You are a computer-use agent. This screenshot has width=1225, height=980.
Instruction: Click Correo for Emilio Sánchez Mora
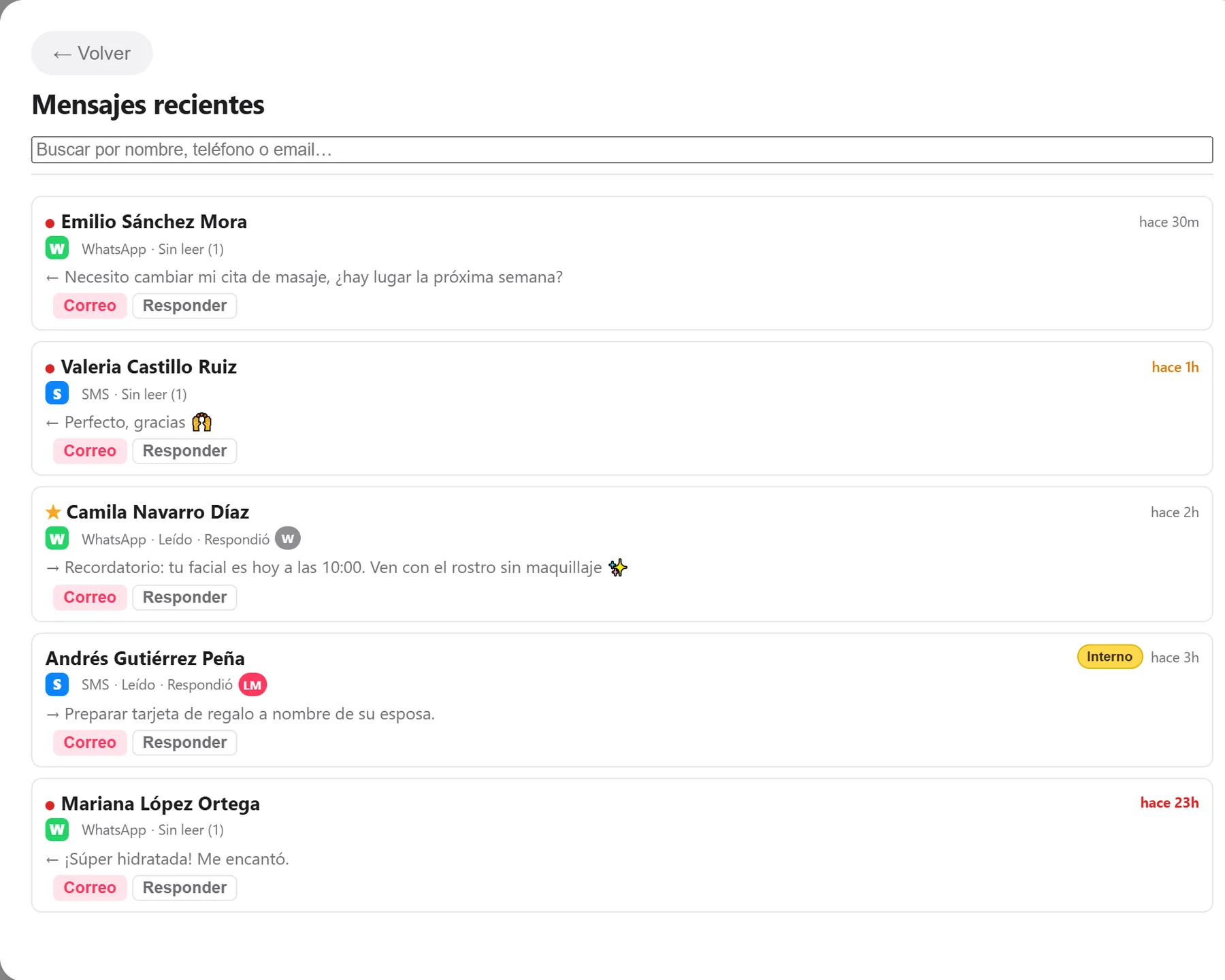point(90,306)
